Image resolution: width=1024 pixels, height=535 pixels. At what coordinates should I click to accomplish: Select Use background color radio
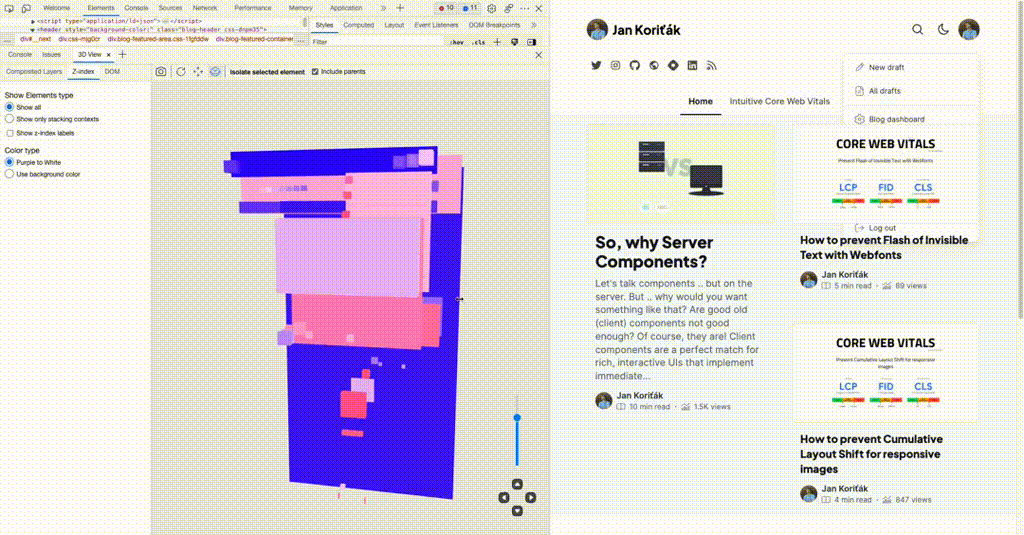point(9,174)
